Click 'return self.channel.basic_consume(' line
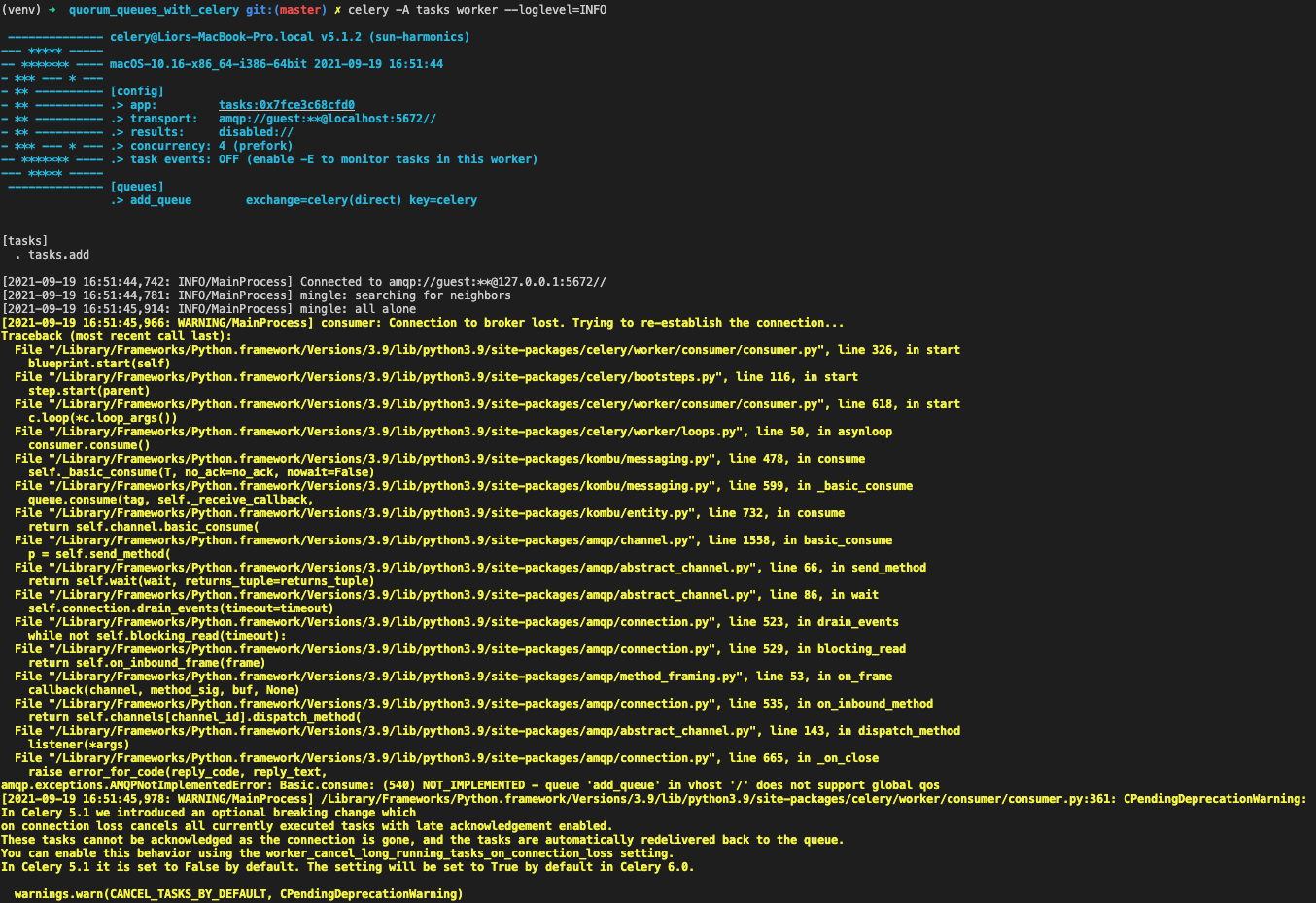Viewport: 1316px width, 903px height. coord(144,527)
